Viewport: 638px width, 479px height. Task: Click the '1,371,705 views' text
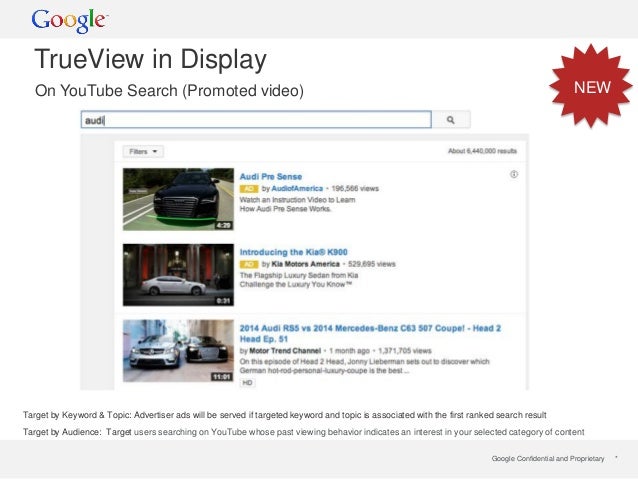pos(405,351)
